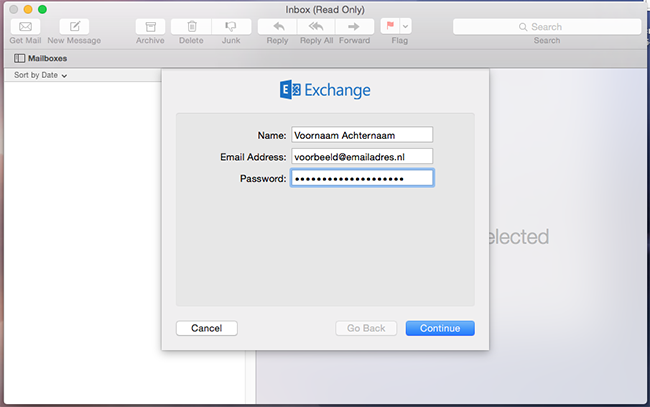Viewport: 650px width, 407px height.
Task: Compose with the New Message icon
Action: tap(75, 27)
